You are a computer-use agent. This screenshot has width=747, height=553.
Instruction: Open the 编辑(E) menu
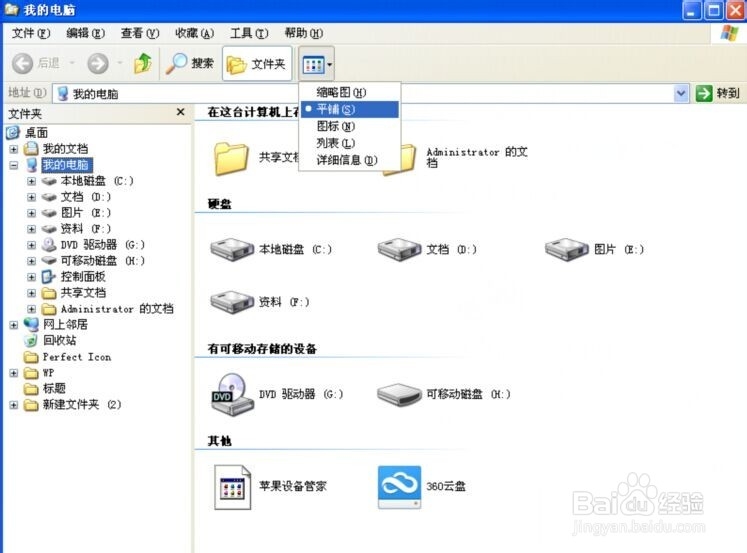click(85, 33)
